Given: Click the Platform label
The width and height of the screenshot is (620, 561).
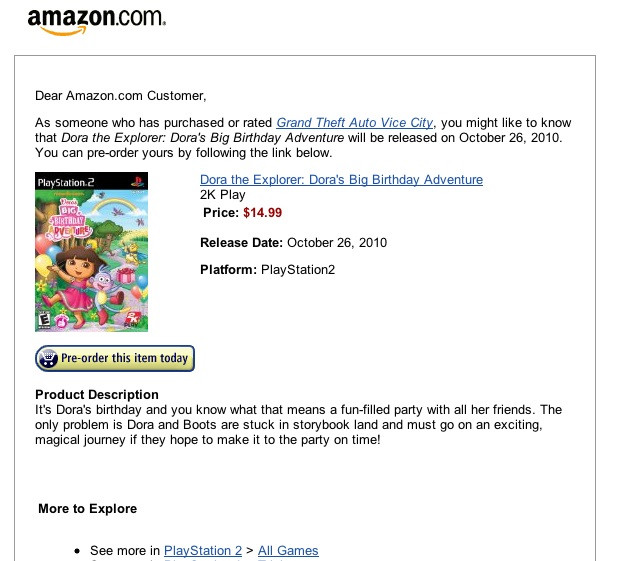Looking at the screenshot, I should pos(228,269).
